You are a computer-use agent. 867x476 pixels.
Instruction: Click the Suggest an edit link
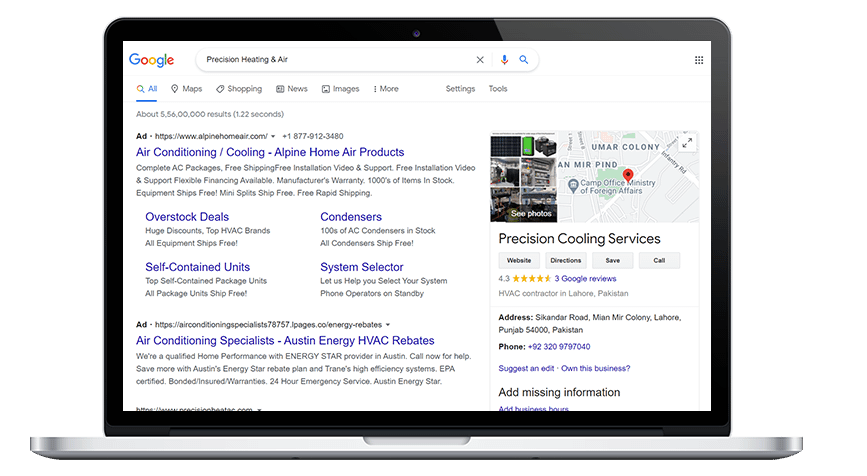pyautogui.click(x=526, y=368)
